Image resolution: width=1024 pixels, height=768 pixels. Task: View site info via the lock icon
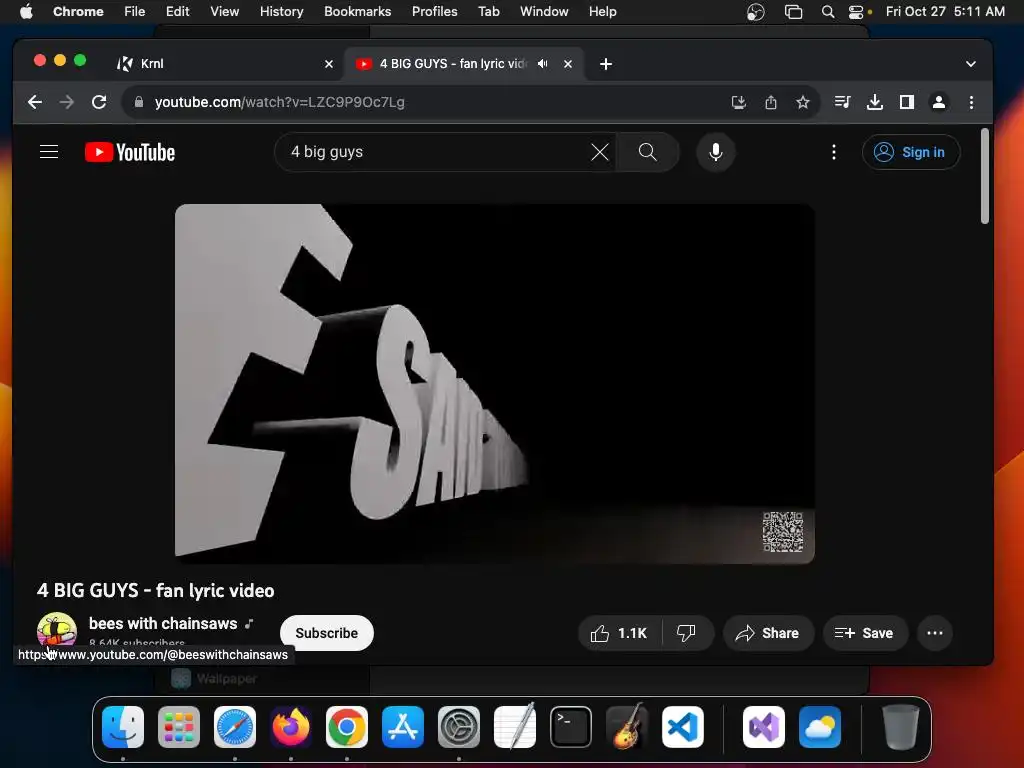coord(138,102)
